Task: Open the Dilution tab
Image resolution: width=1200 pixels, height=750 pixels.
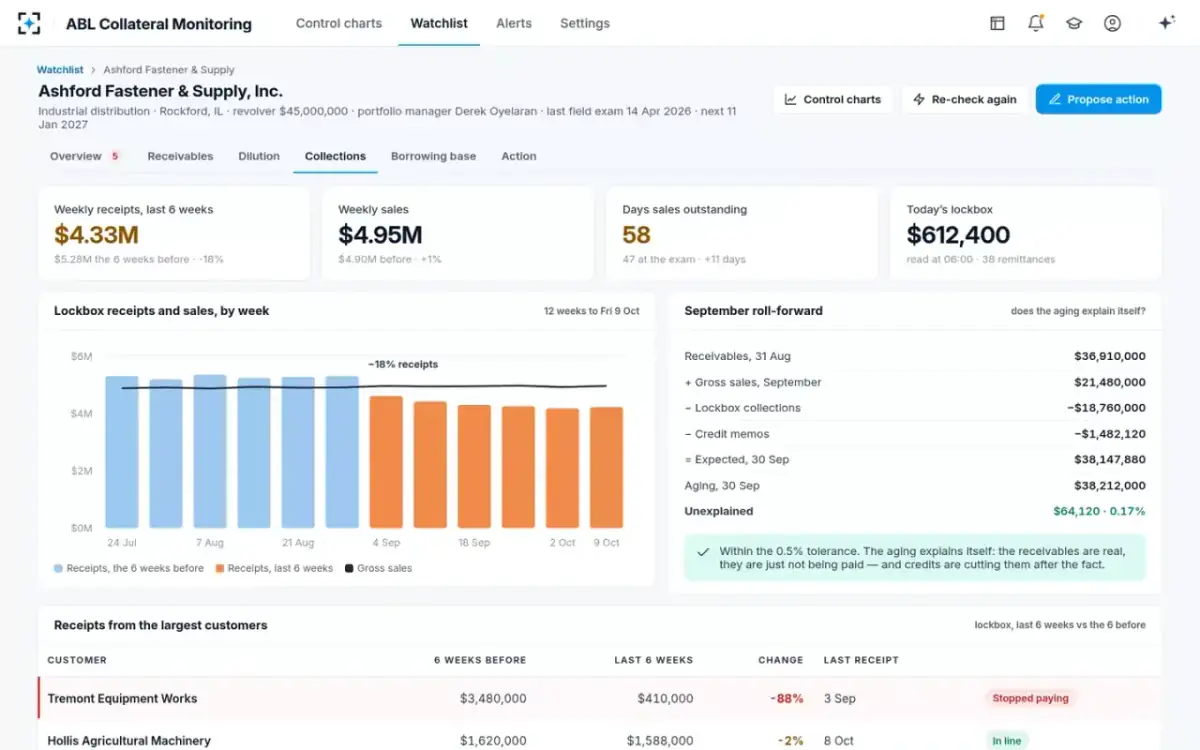Action: pos(259,156)
